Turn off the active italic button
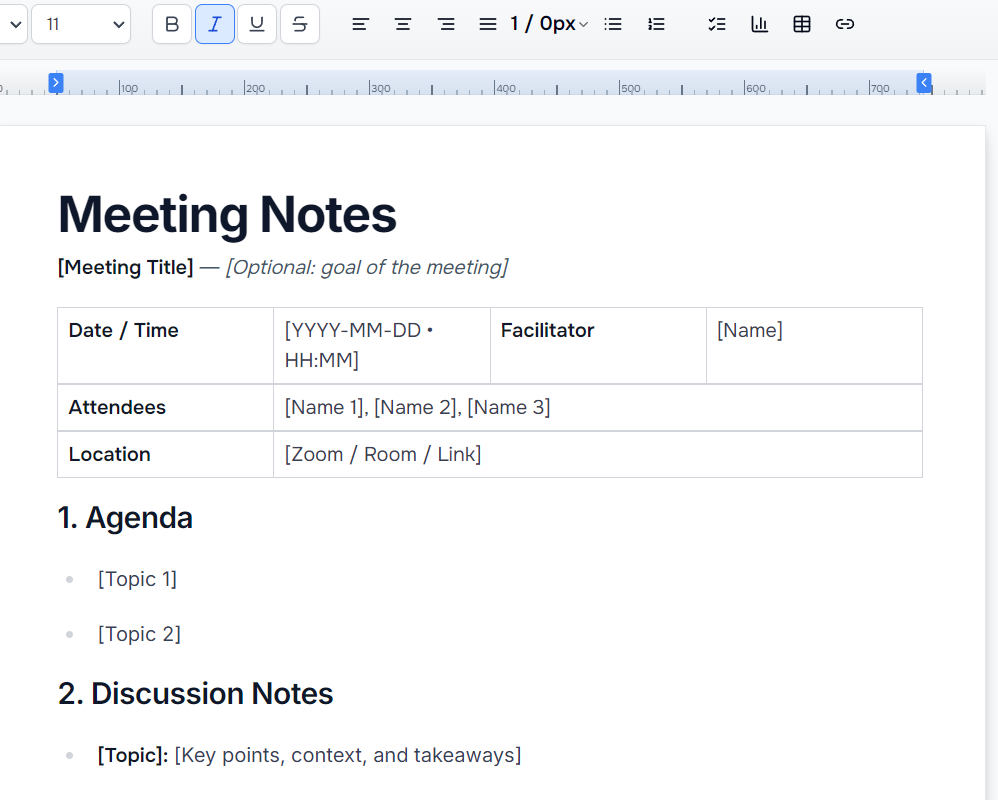This screenshot has width=998, height=800. pyautogui.click(x=215, y=24)
